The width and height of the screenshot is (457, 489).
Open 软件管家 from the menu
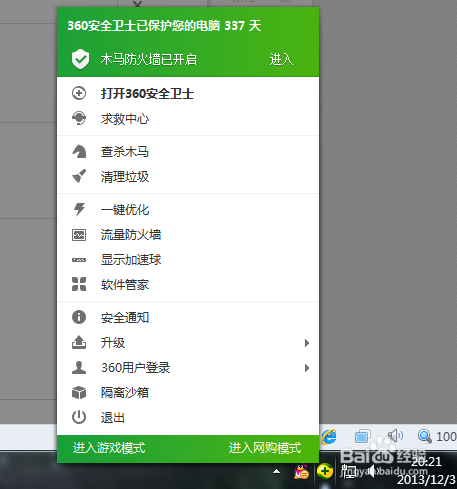(188, 285)
